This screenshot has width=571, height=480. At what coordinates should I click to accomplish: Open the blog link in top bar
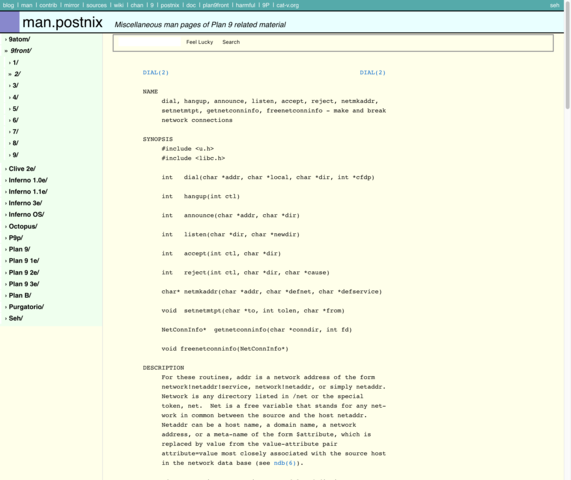(x=8, y=5)
